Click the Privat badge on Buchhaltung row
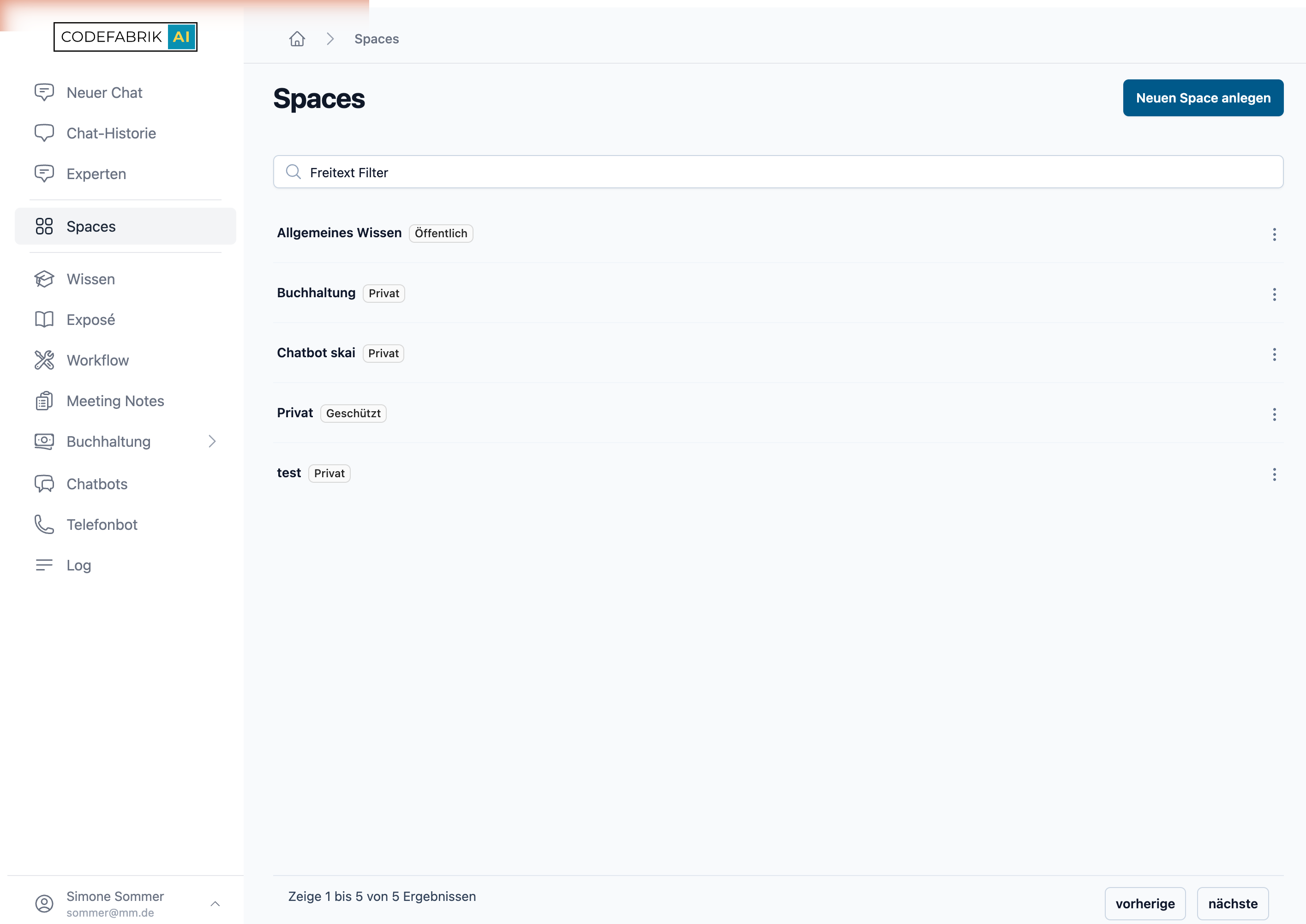Screen dimensions: 1306x924 point(384,293)
